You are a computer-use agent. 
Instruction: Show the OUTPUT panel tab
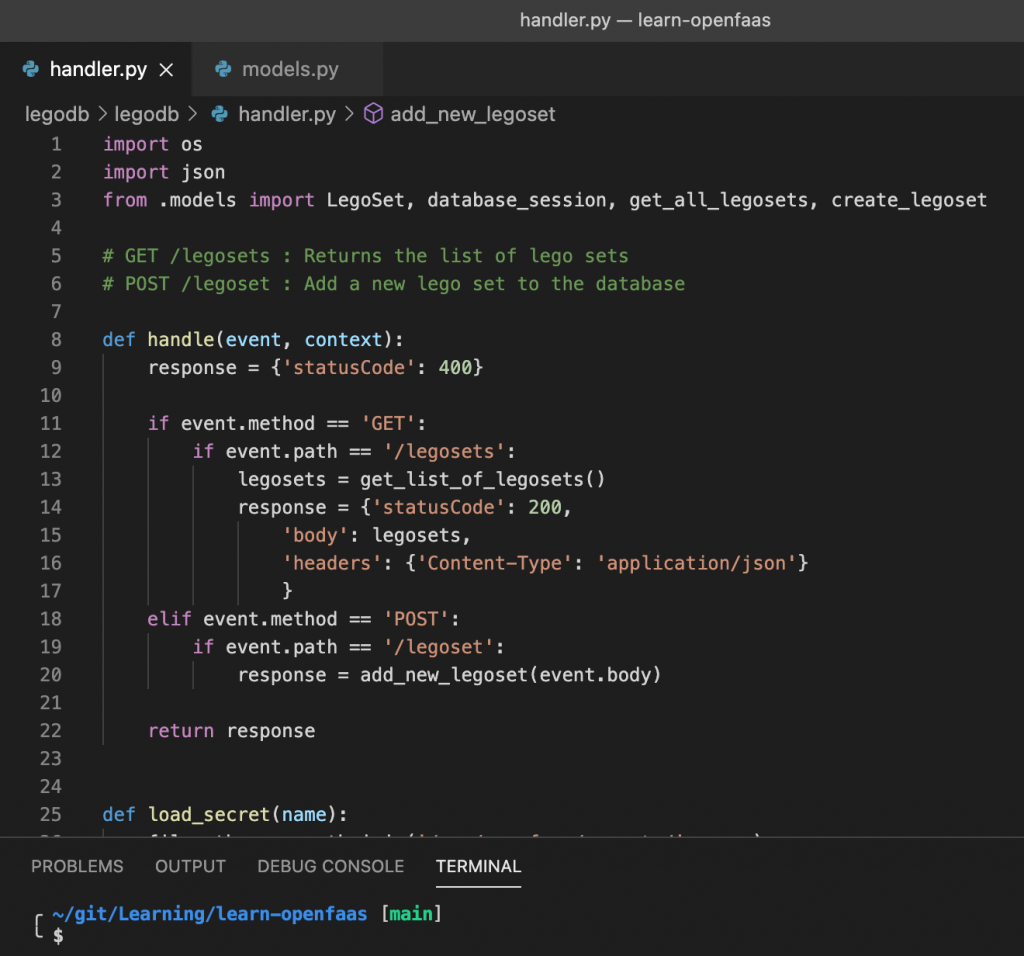tap(190, 867)
